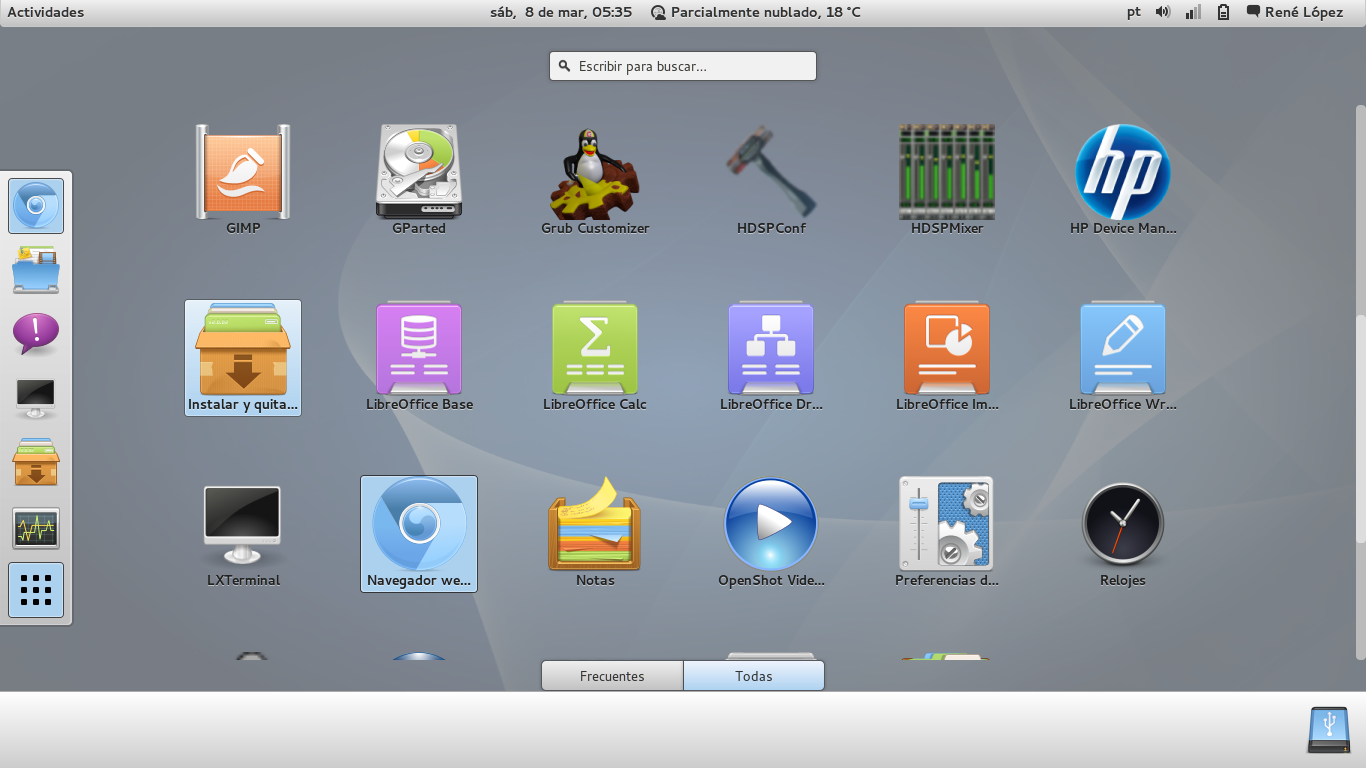
Task: Open the Notas application
Action: point(595,534)
